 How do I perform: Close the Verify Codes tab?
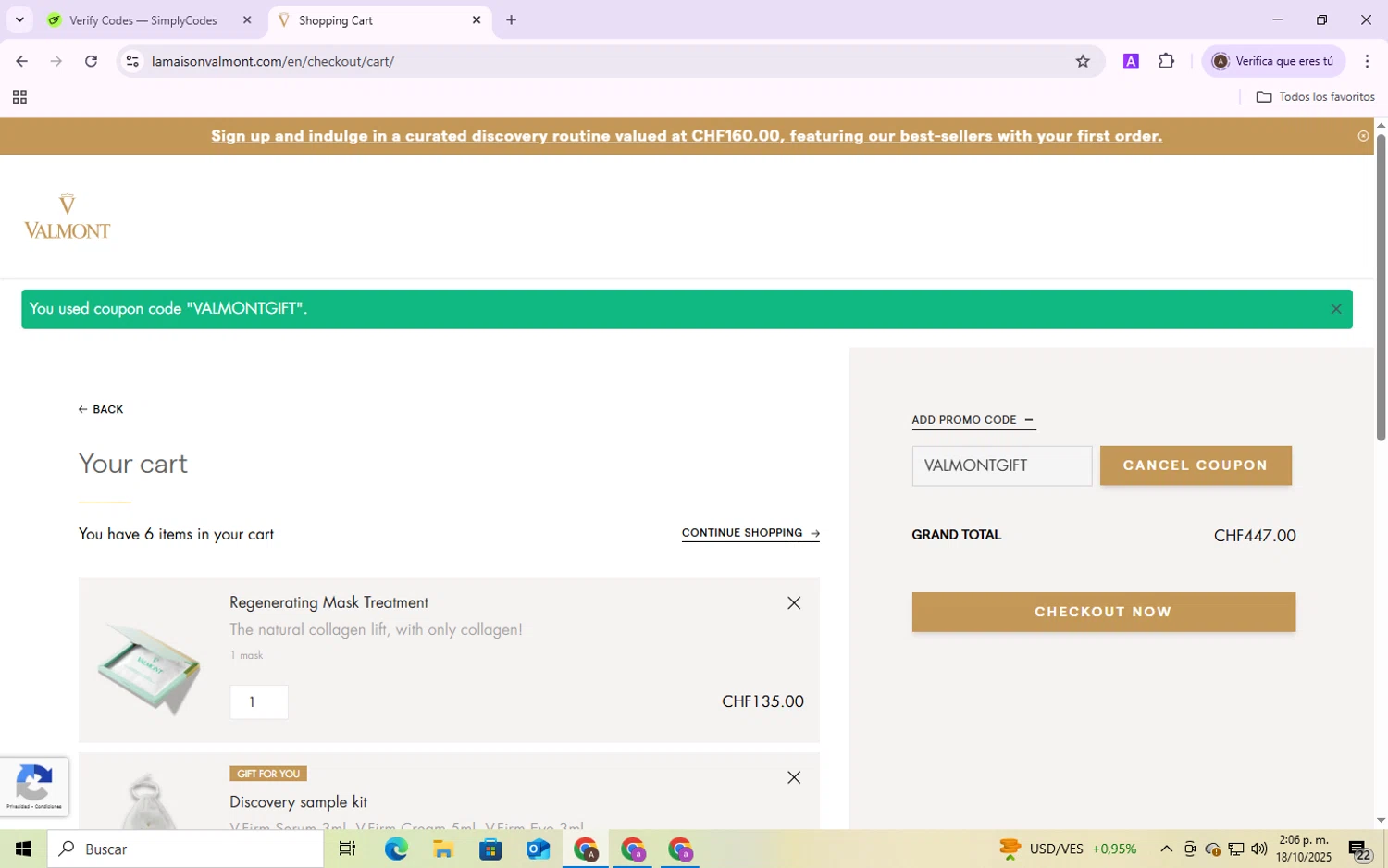tap(247, 19)
